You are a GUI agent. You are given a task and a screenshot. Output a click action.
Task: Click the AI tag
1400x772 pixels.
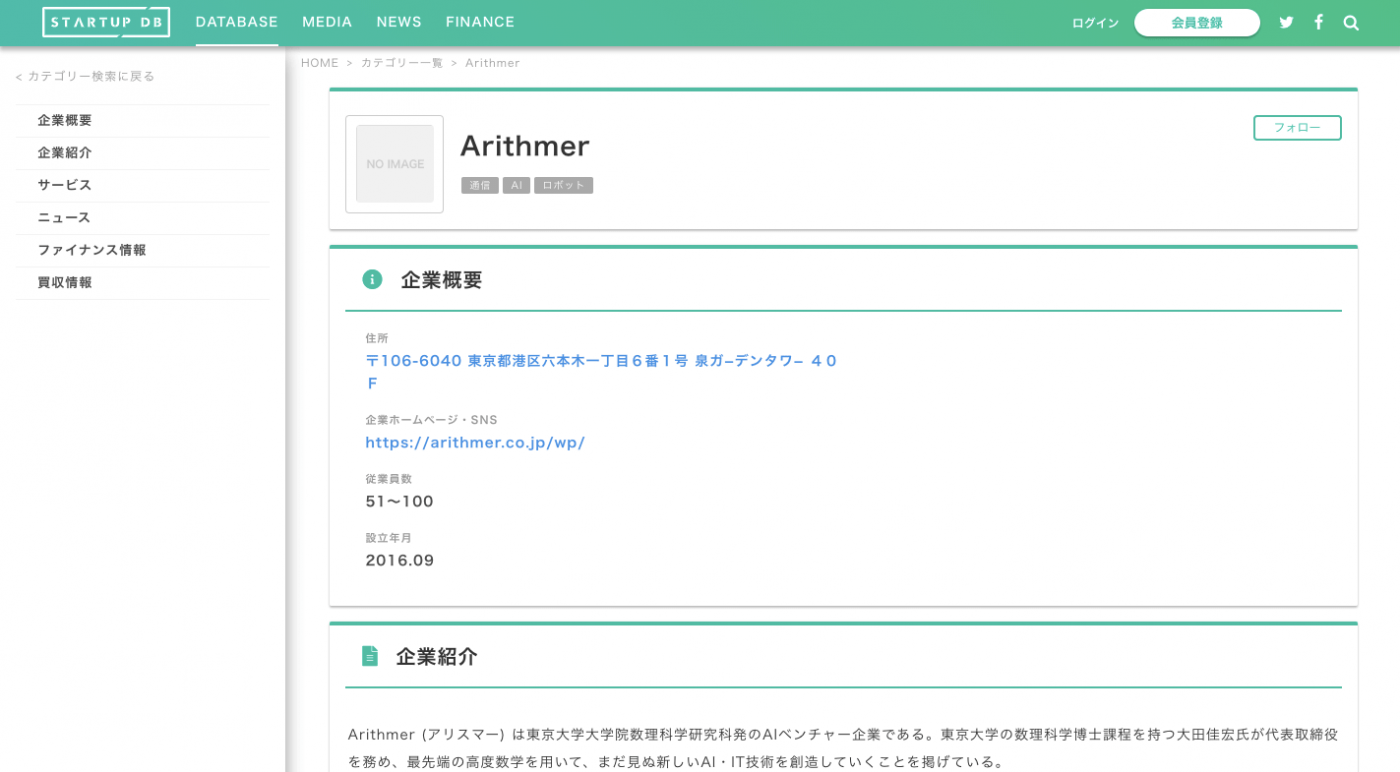(x=516, y=185)
